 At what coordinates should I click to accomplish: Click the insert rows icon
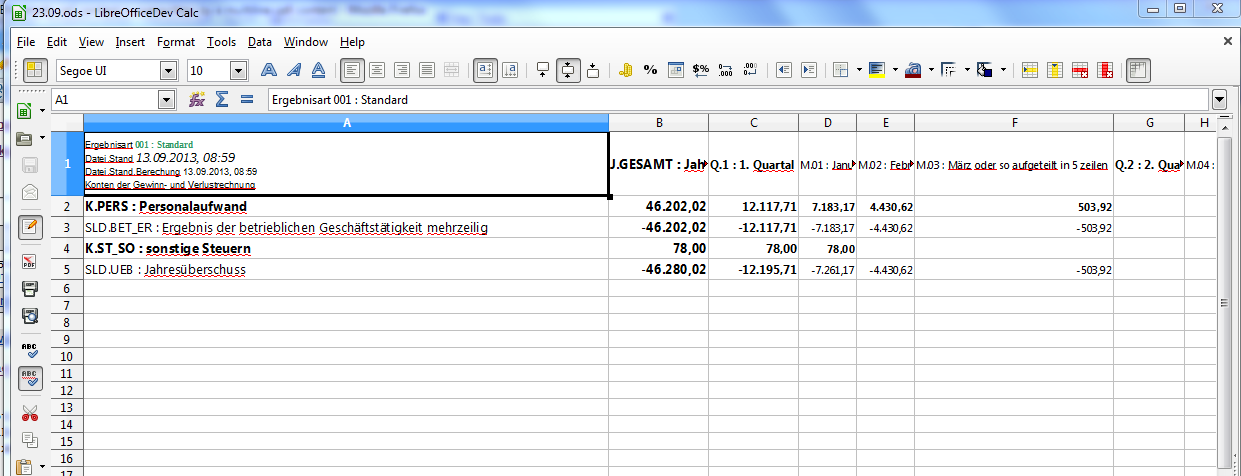[x=1029, y=70]
